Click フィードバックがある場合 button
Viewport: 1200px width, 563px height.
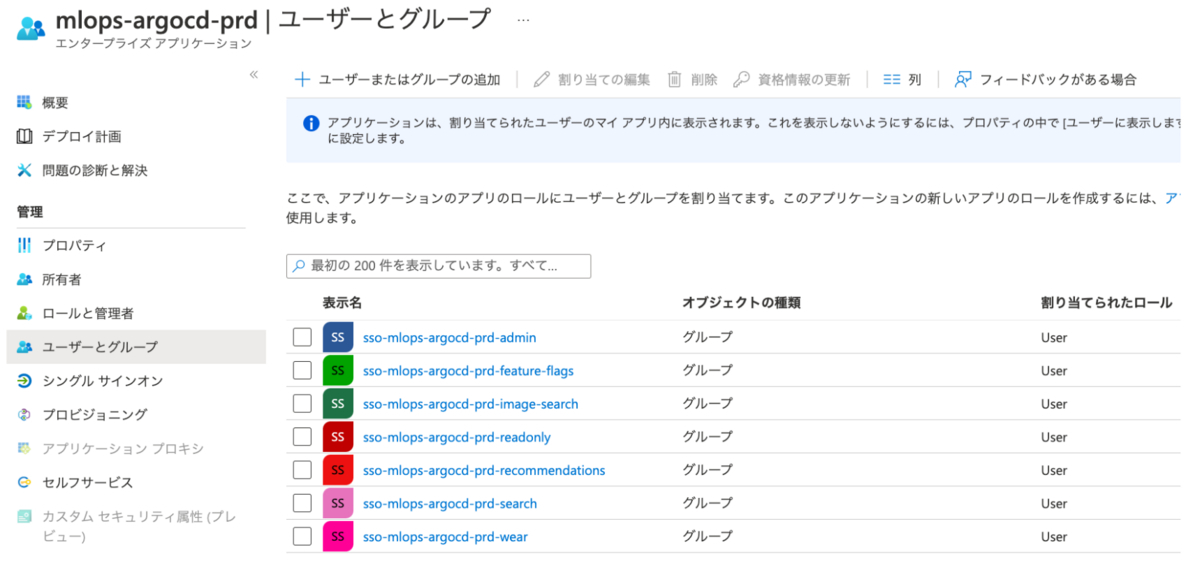[1045, 79]
